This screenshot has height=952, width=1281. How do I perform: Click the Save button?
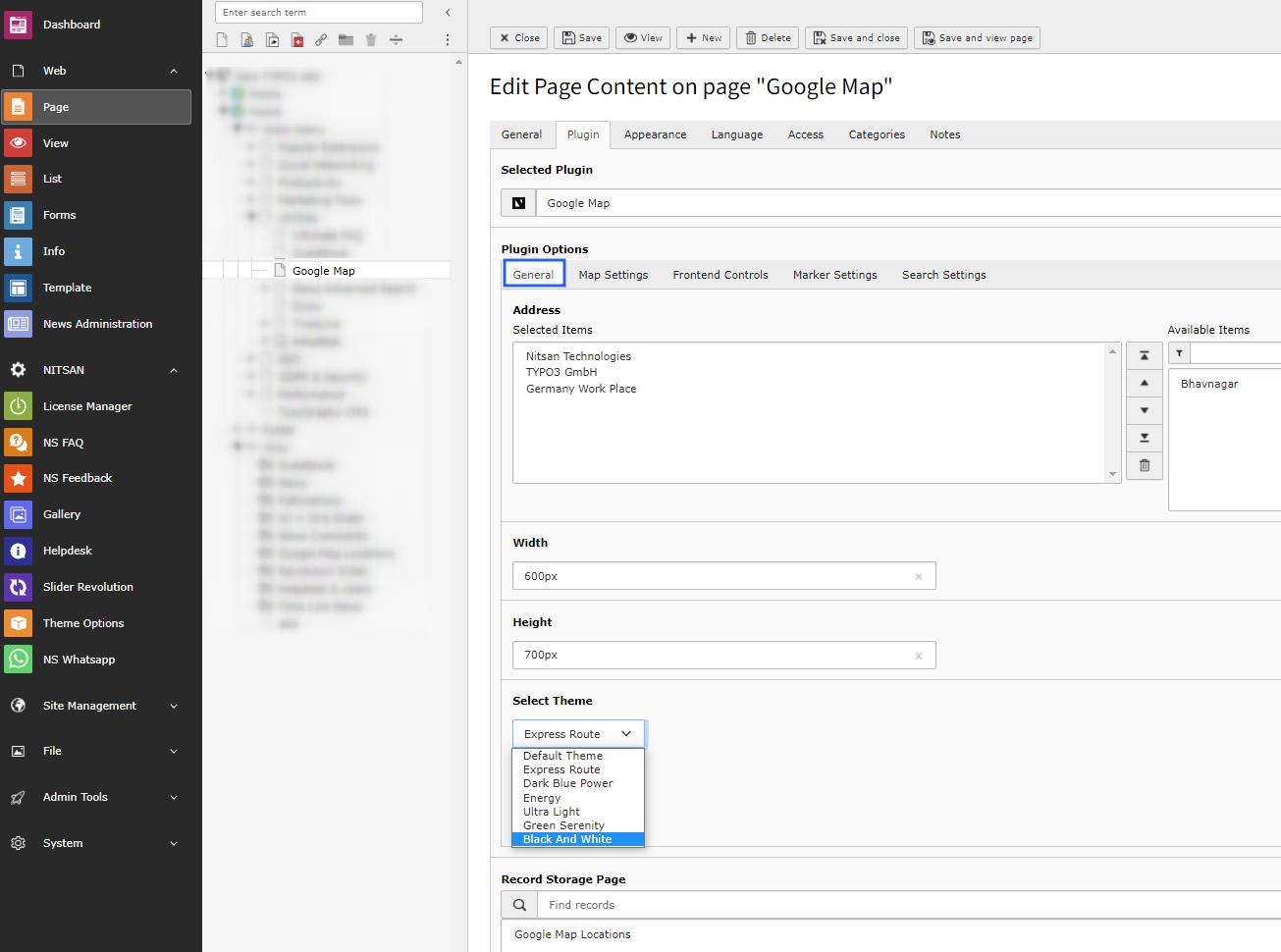tap(581, 38)
